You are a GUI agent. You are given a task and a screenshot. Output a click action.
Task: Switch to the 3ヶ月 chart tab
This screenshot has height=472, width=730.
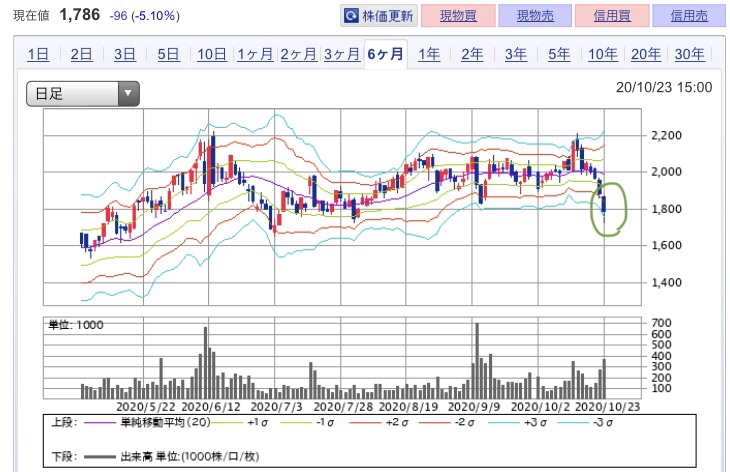click(342, 54)
